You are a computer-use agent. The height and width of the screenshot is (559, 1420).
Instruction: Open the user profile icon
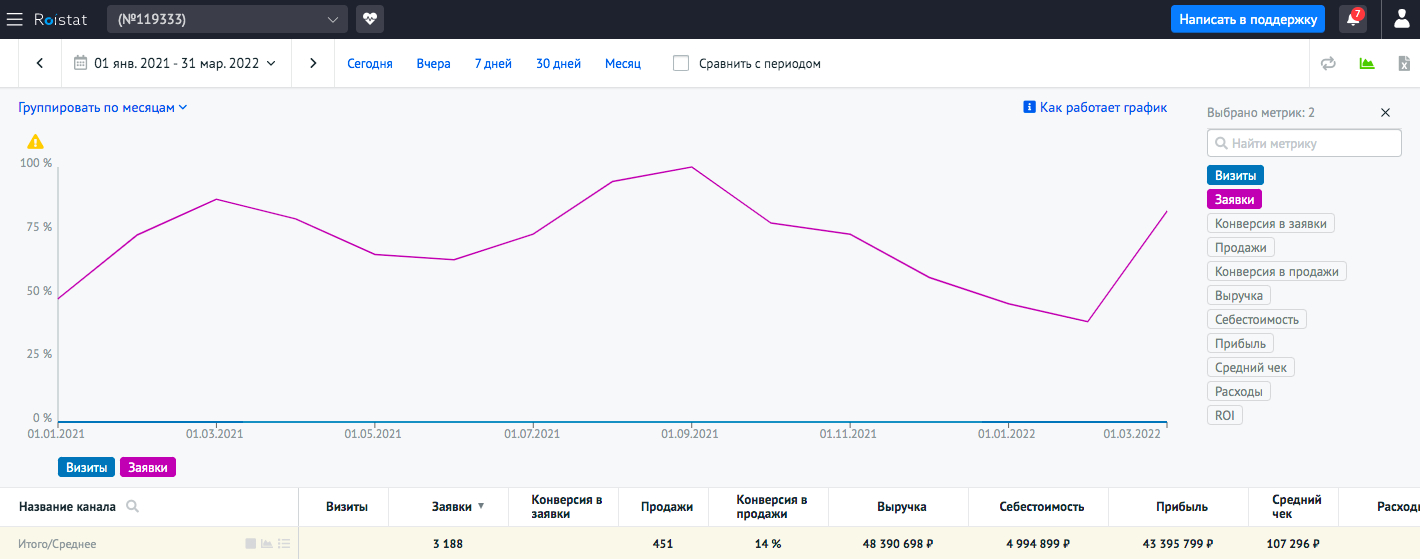1402,19
